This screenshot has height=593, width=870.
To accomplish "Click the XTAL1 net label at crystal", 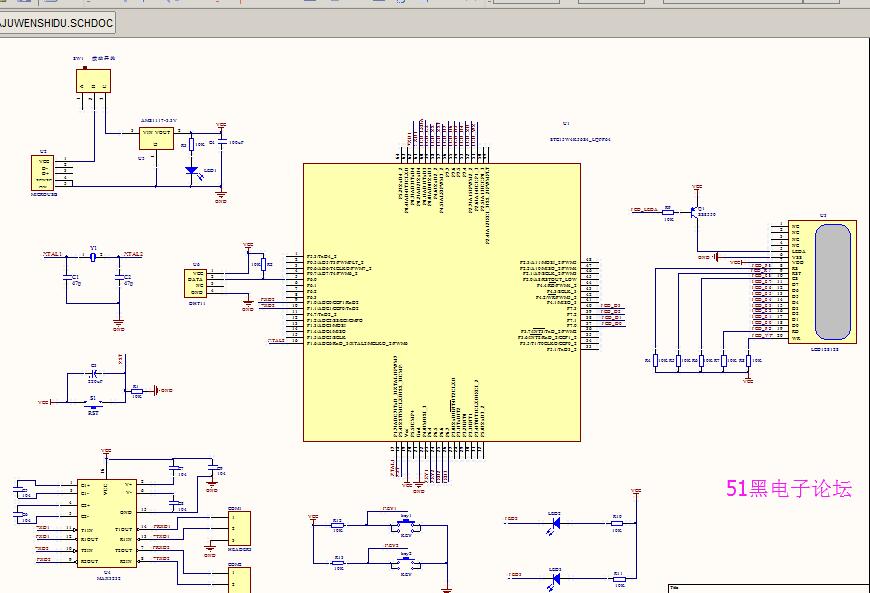I will (52, 254).
